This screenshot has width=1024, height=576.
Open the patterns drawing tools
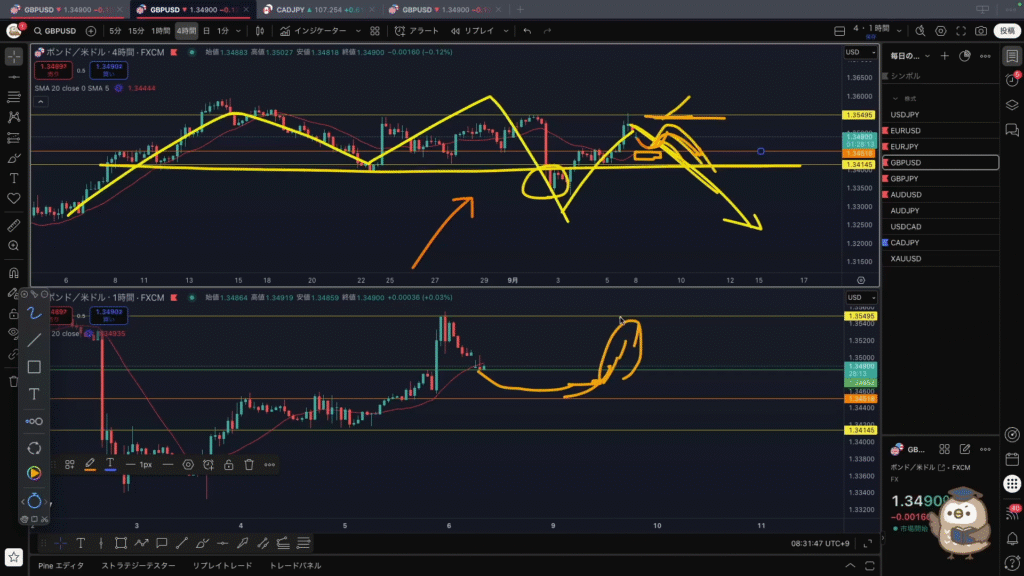(14, 118)
